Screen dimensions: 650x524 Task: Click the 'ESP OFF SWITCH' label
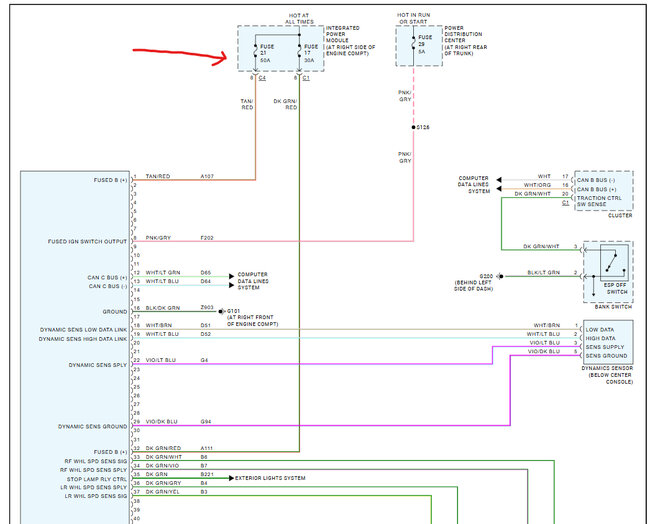click(x=615, y=289)
